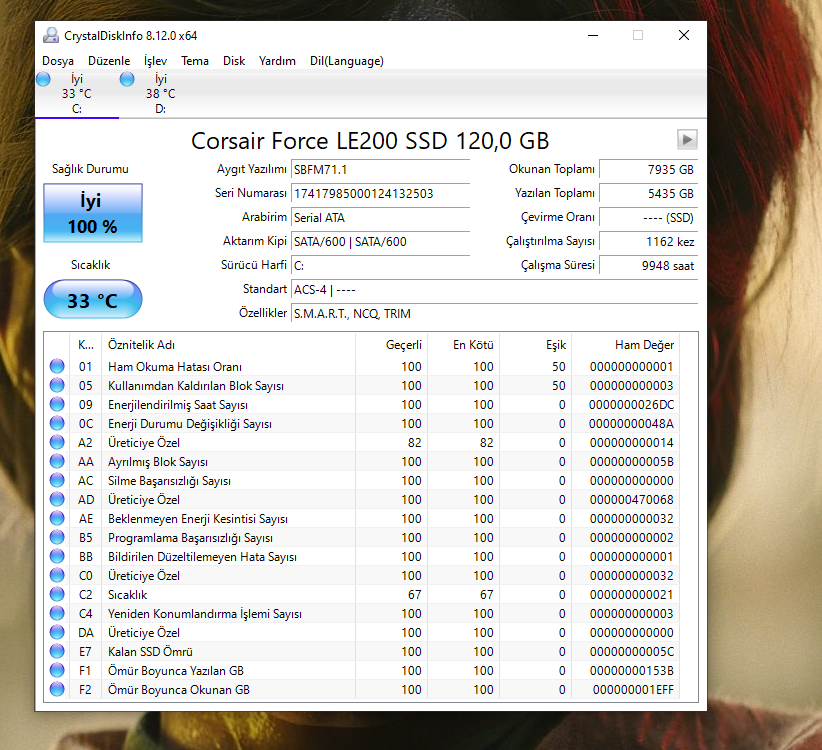Click the Öznitelik Adı column header
The image size is (822, 750).
pos(229,345)
